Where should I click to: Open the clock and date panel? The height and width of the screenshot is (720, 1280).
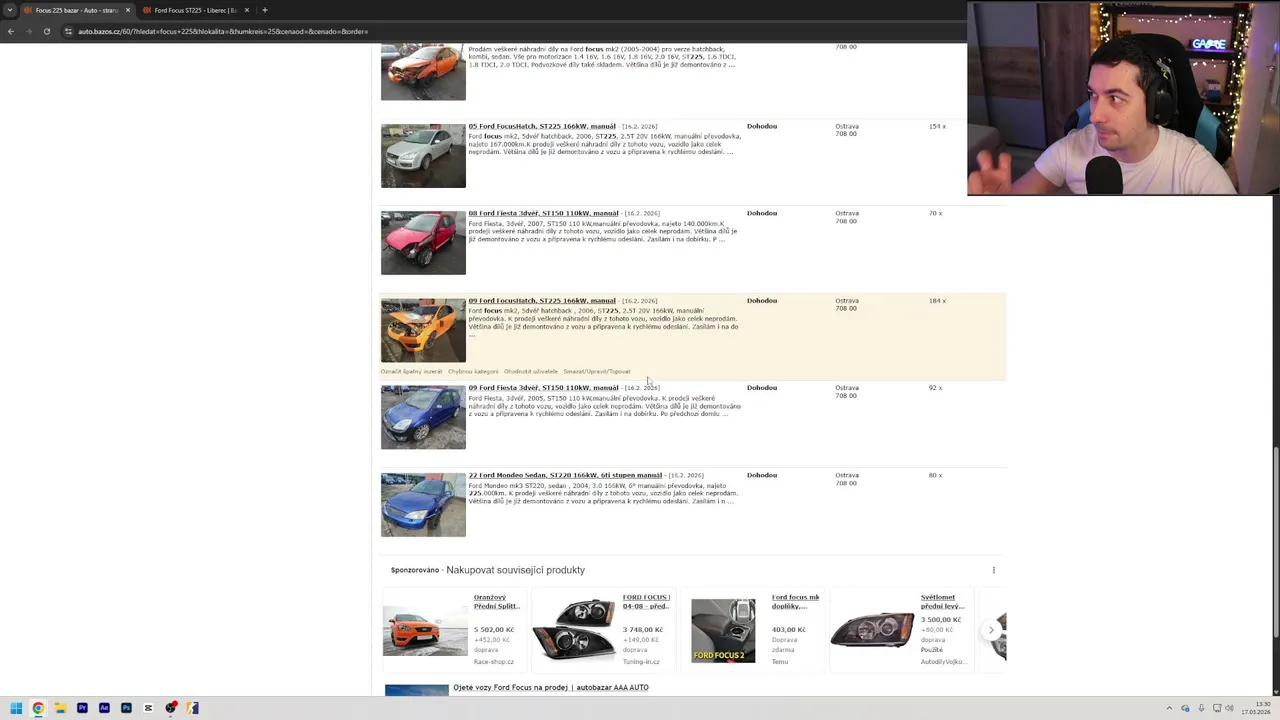coord(1256,708)
